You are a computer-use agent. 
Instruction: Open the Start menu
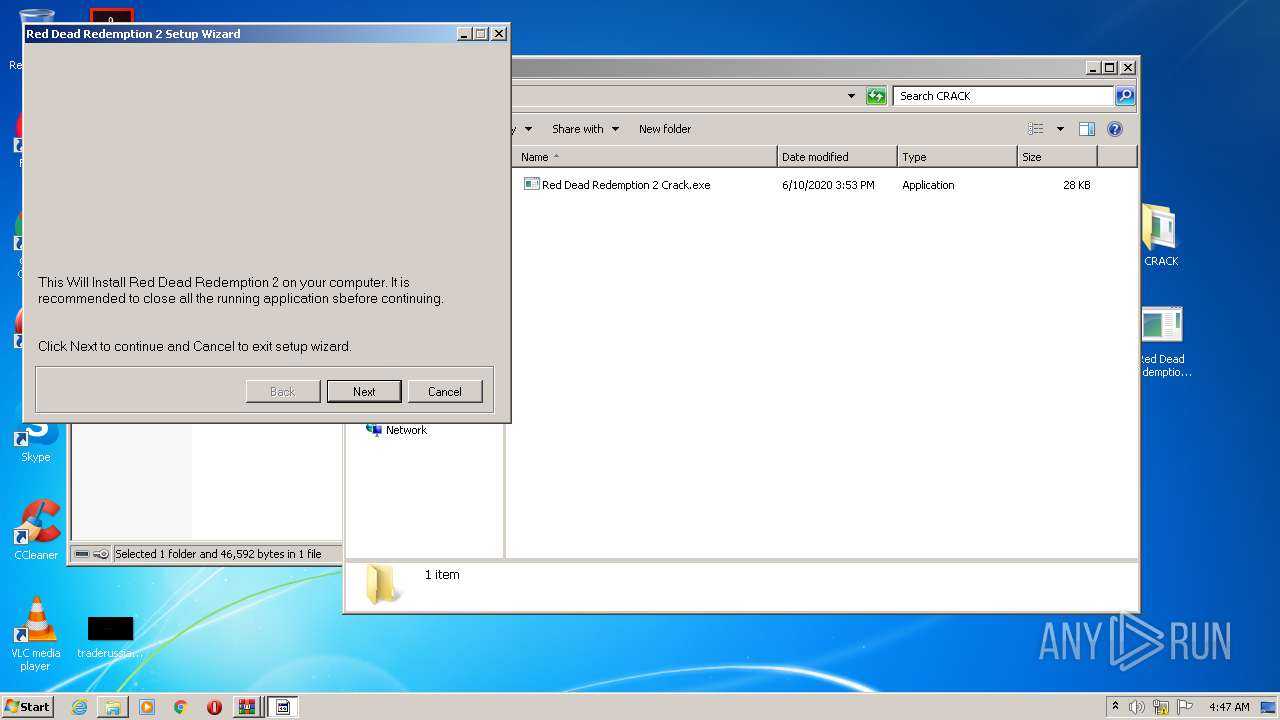click(x=28, y=706)
